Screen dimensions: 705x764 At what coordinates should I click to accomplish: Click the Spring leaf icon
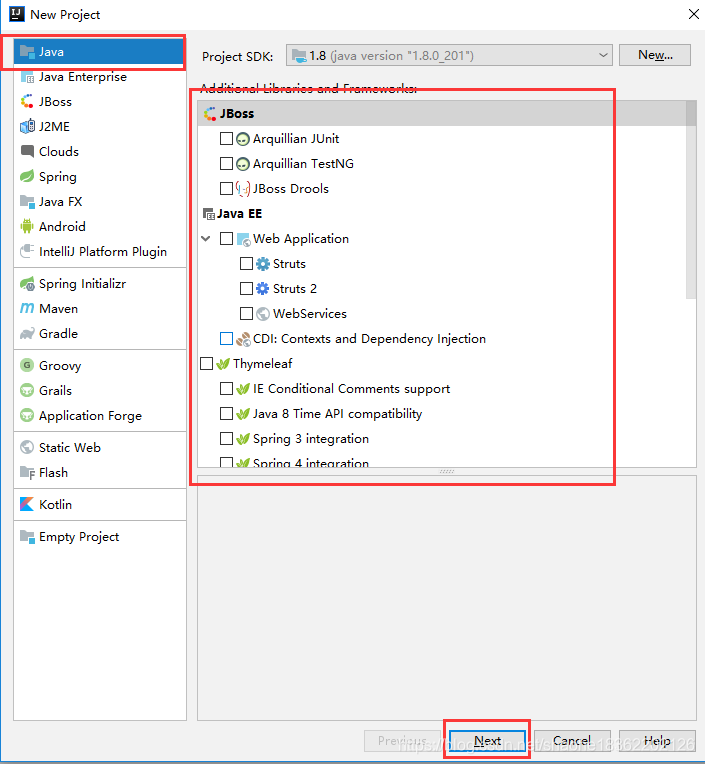click(27, 176)
